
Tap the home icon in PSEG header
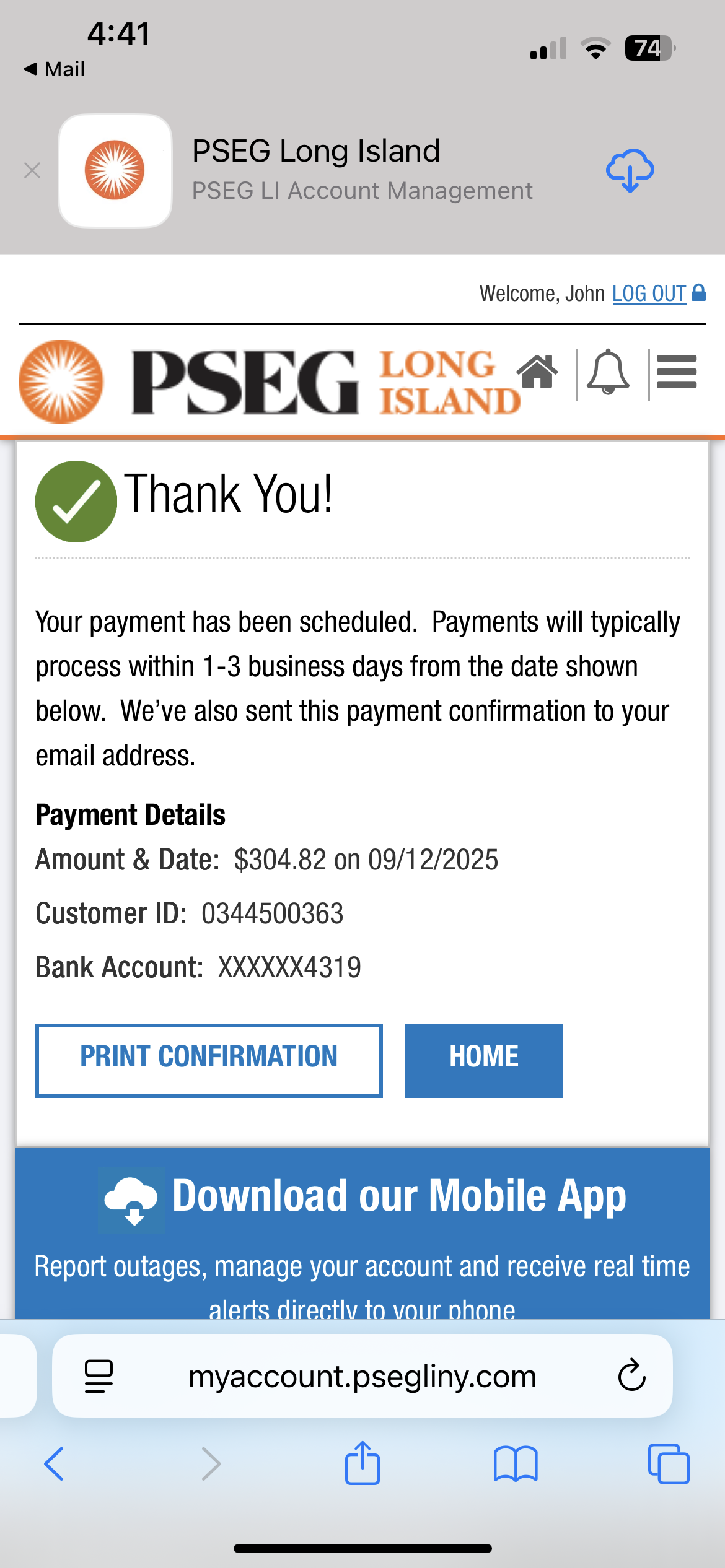pos(537,373)
